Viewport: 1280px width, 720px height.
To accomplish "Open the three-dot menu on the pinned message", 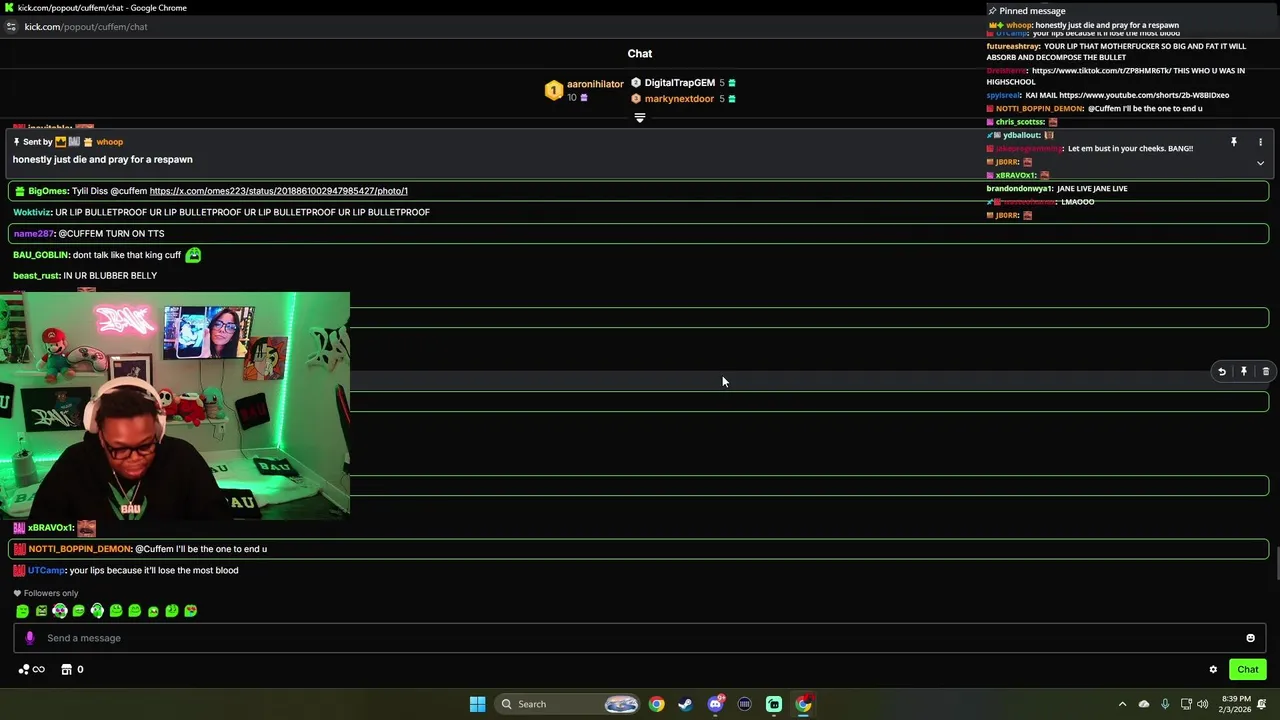I will point(1260,142).
